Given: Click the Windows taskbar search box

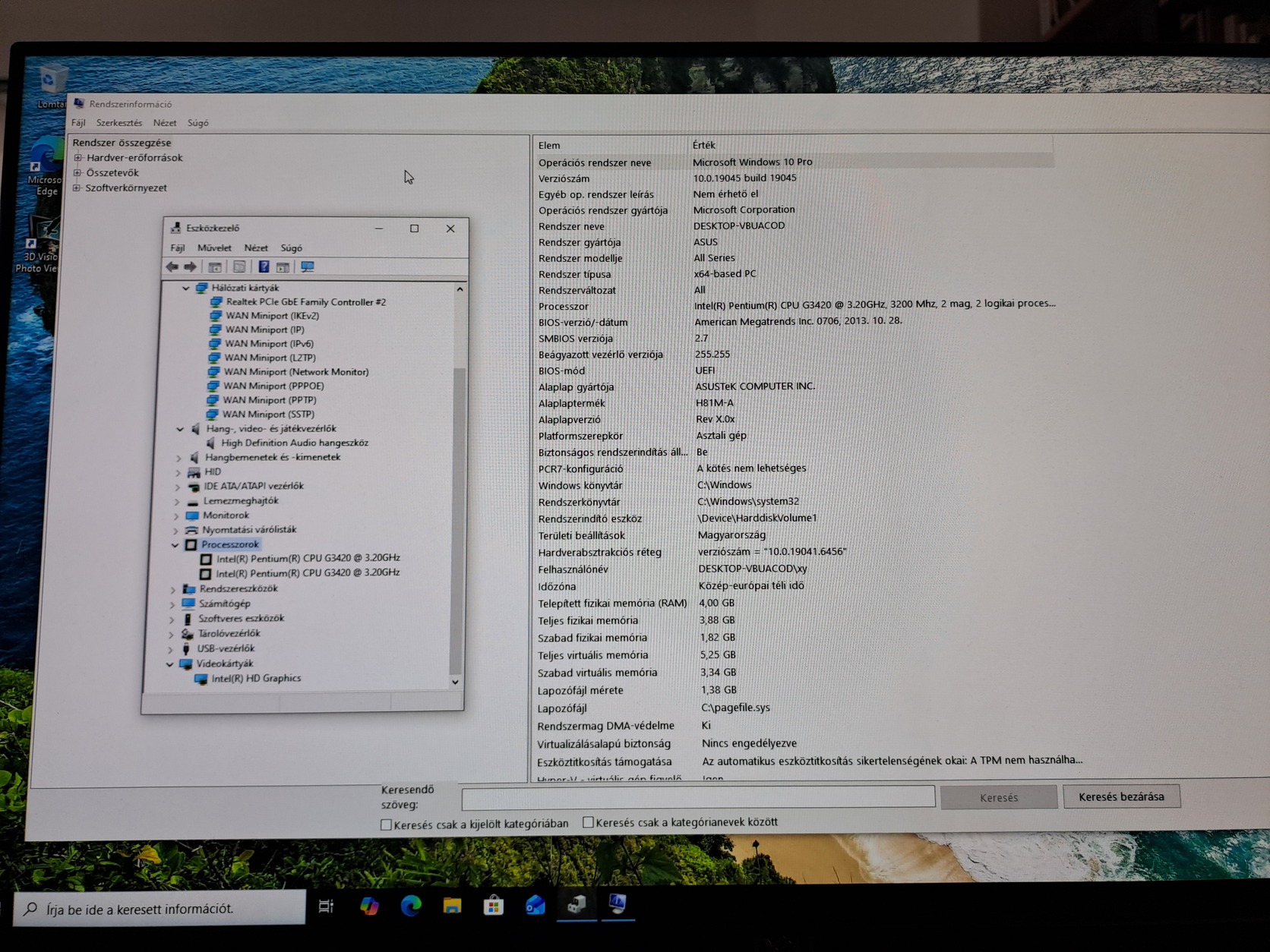Looking at the screenshot, I should (x=160, y=909).
